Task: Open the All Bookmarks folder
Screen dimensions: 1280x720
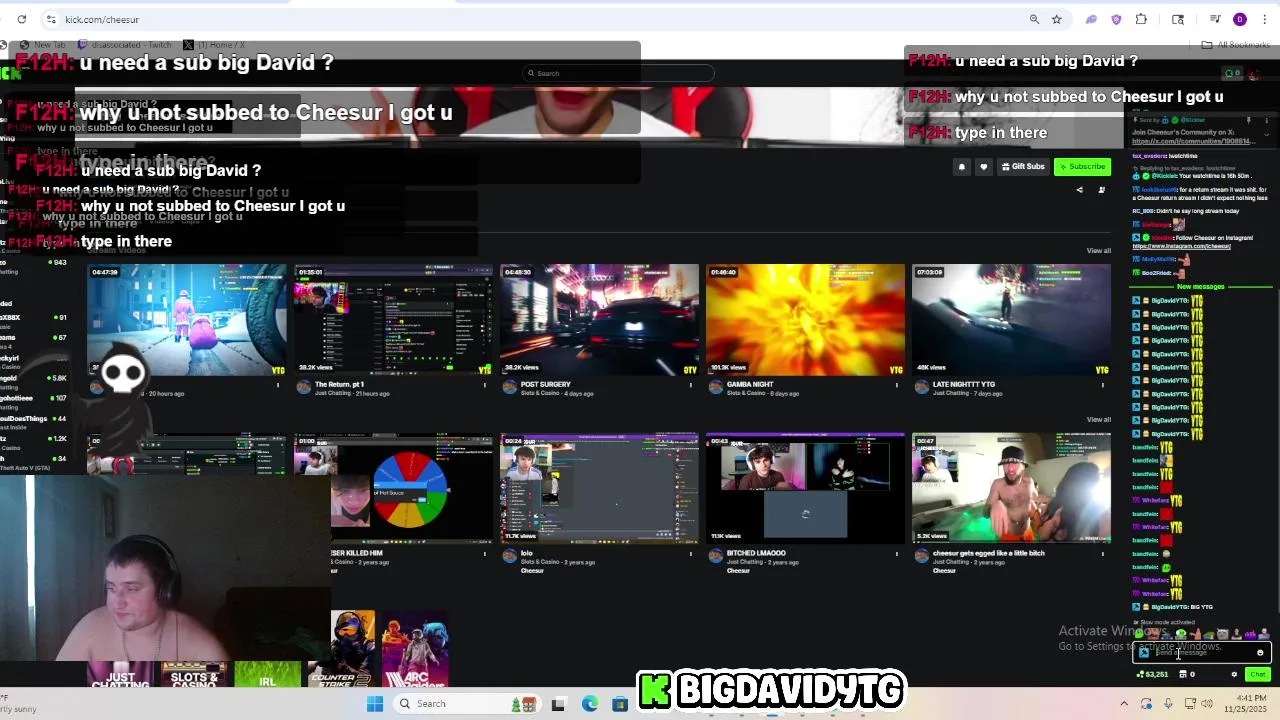Action: click(x=1235, y=45)
